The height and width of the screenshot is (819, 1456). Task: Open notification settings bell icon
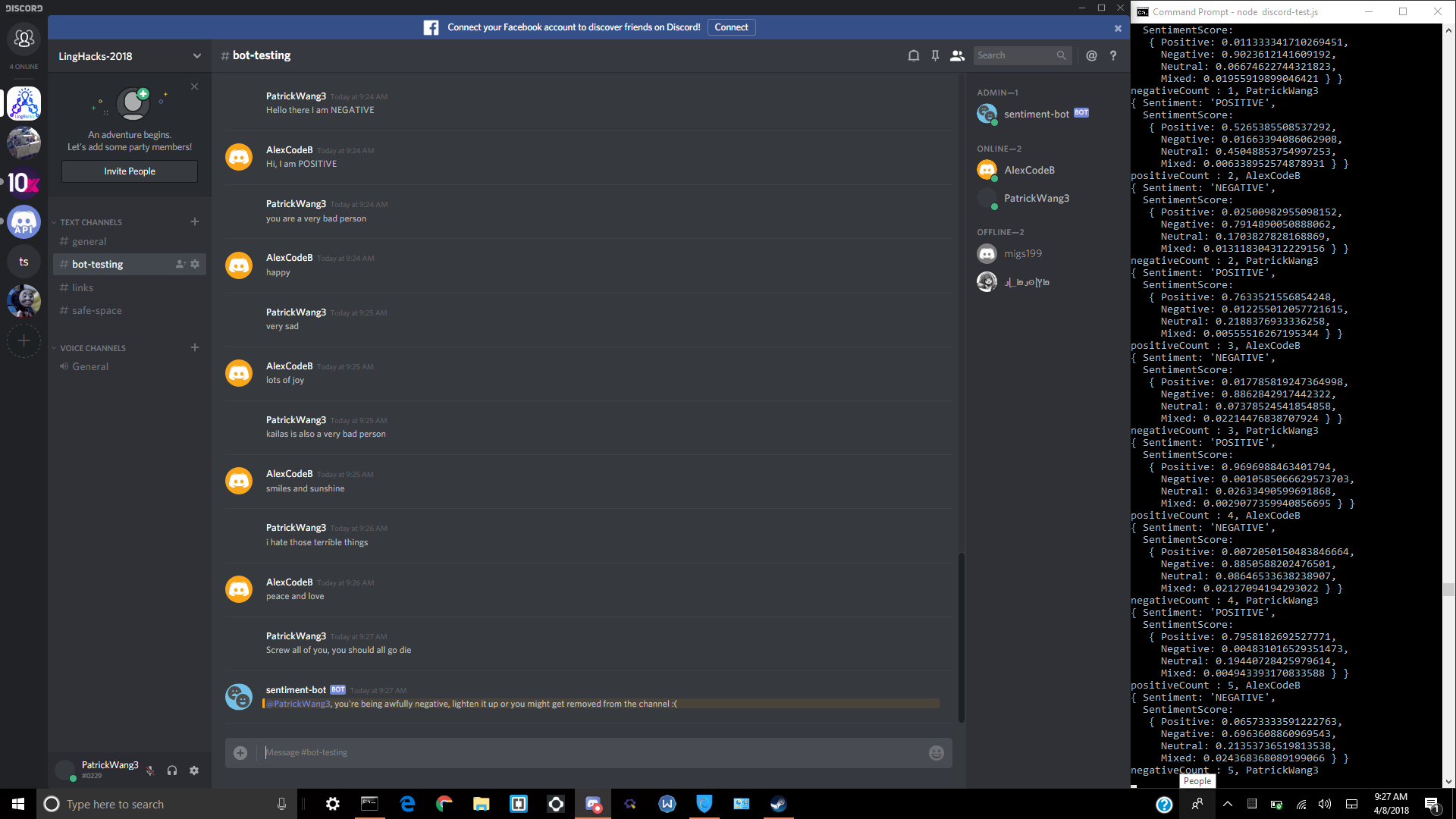pos(914,55)
